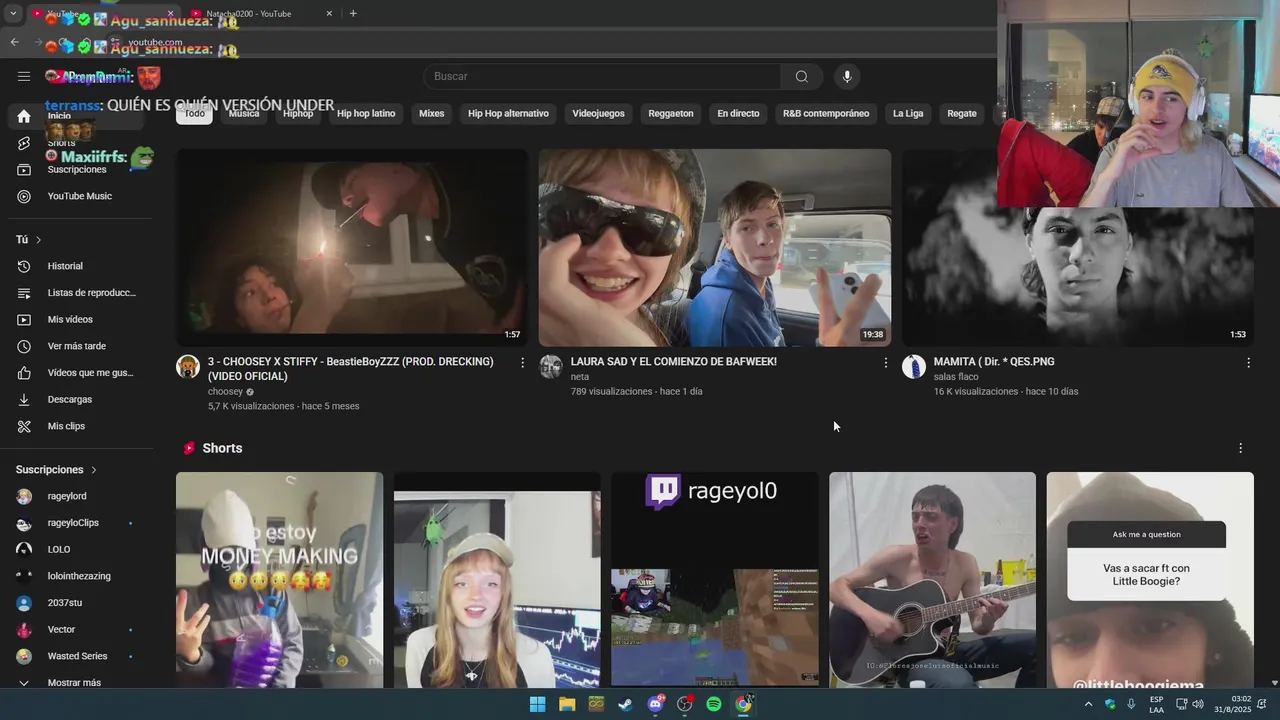Open Discord from taskbar
Image resolution: width=1280 pixels, height=720 pixels.
pyautogui.click(x=655, y=704)
